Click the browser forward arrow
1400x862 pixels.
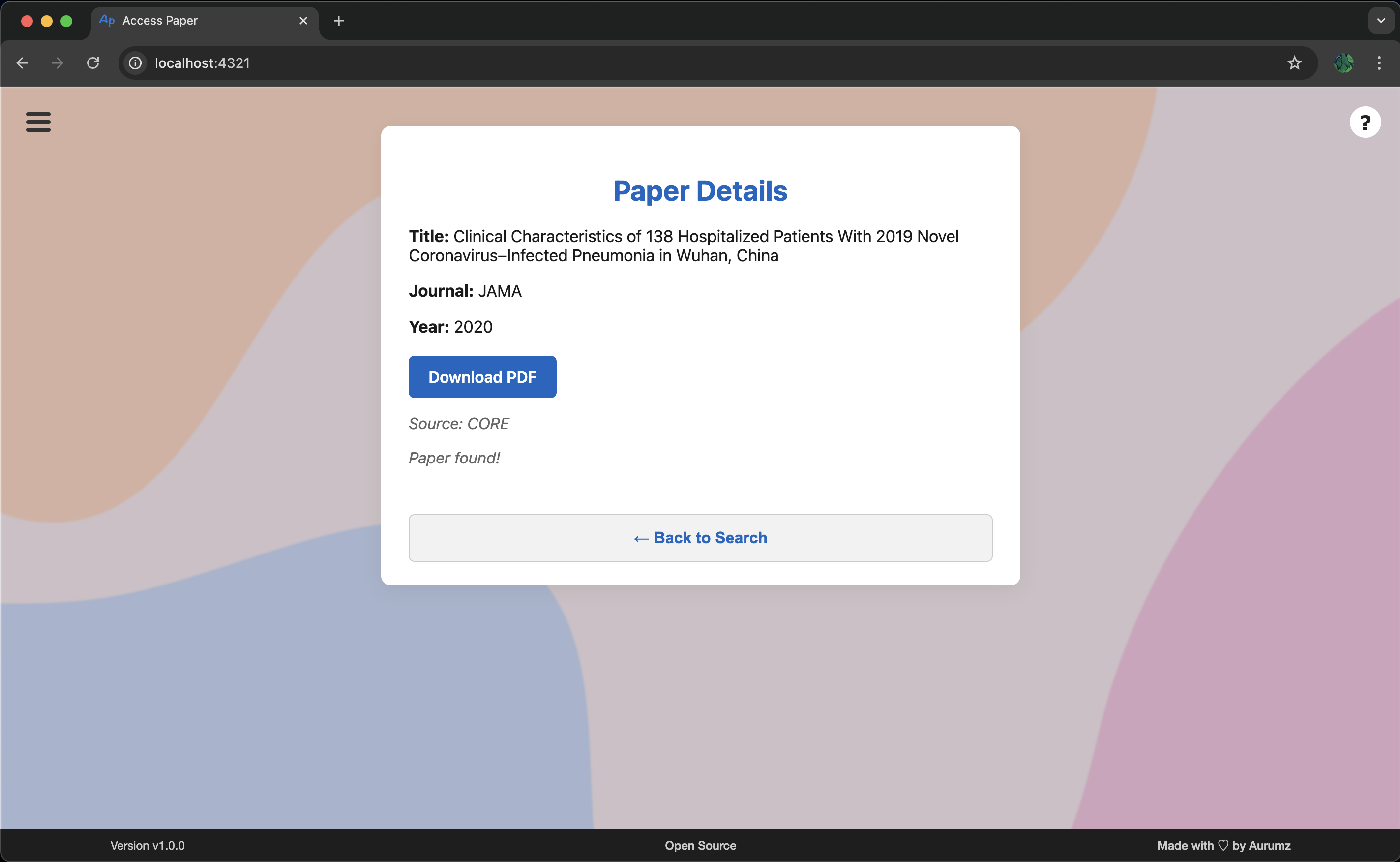[57, 62]
